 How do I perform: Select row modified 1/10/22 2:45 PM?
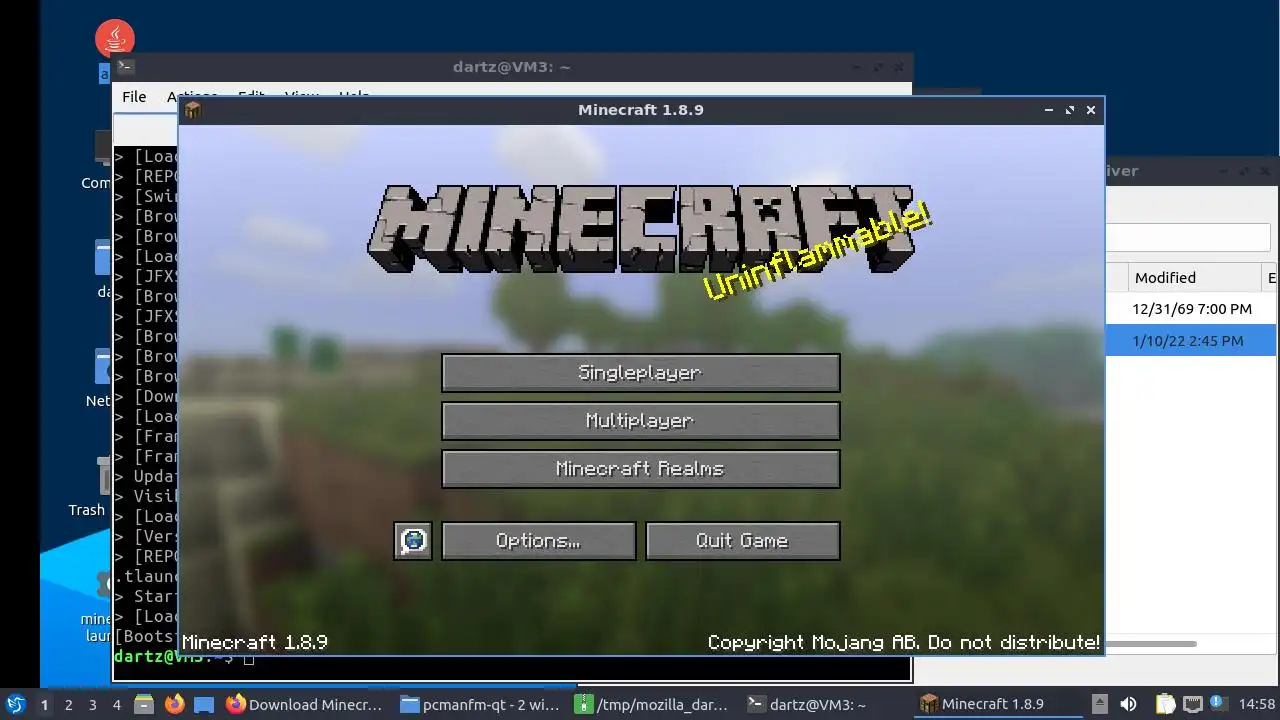pyautogui.click(x=1191, y=341)
